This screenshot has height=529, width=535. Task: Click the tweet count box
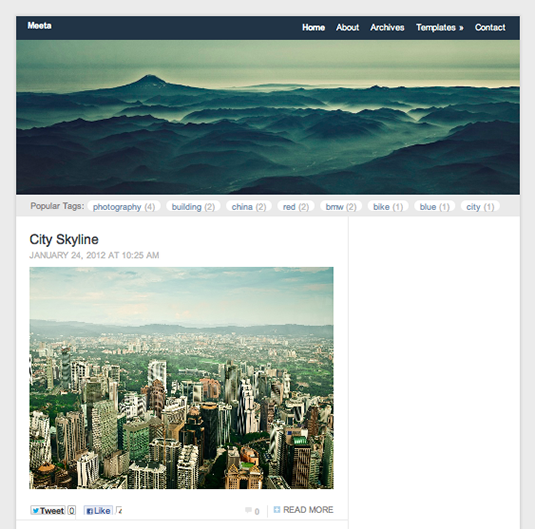point(72,511)
